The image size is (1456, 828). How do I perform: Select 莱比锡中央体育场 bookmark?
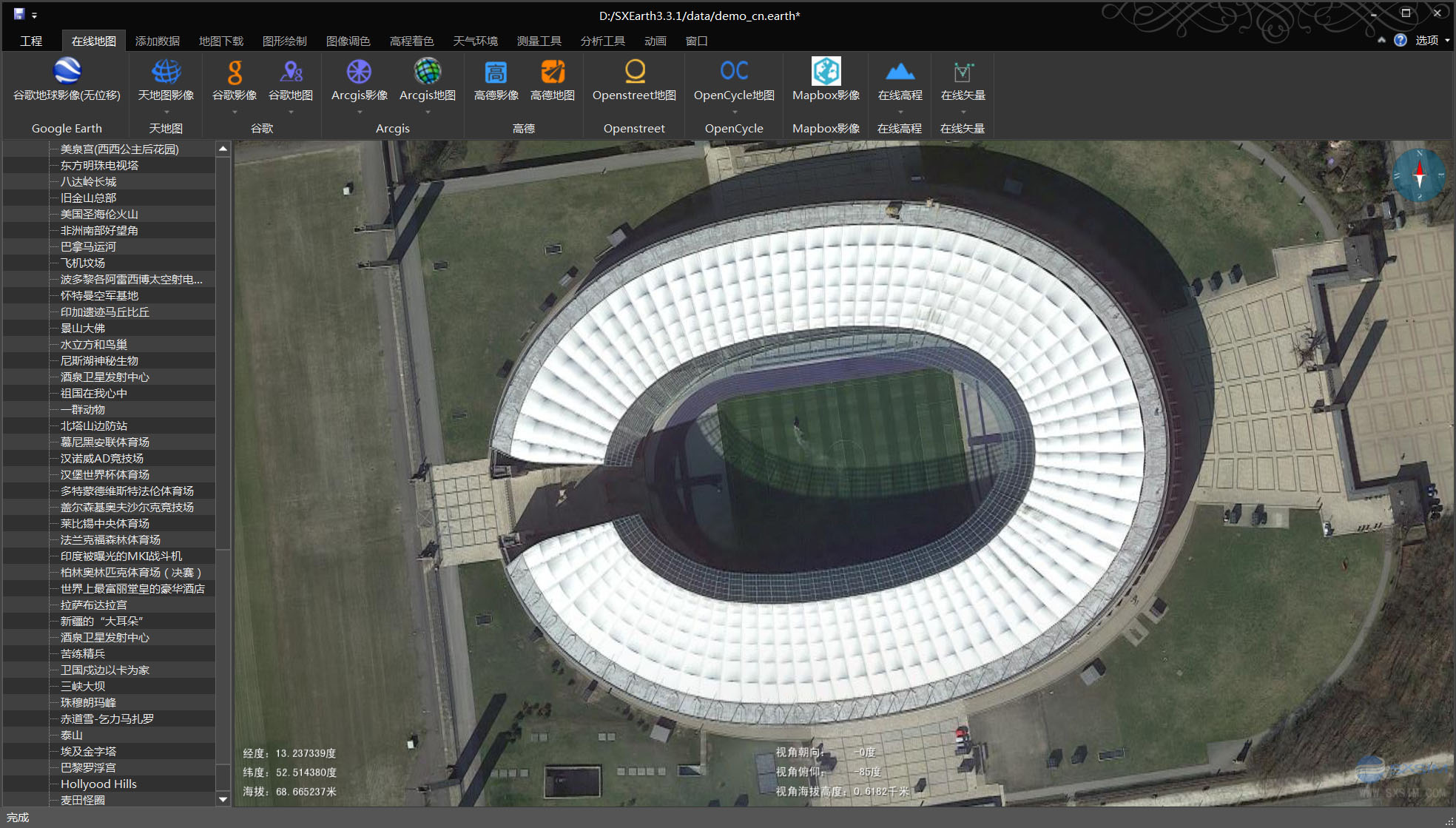tap(105, 523)
